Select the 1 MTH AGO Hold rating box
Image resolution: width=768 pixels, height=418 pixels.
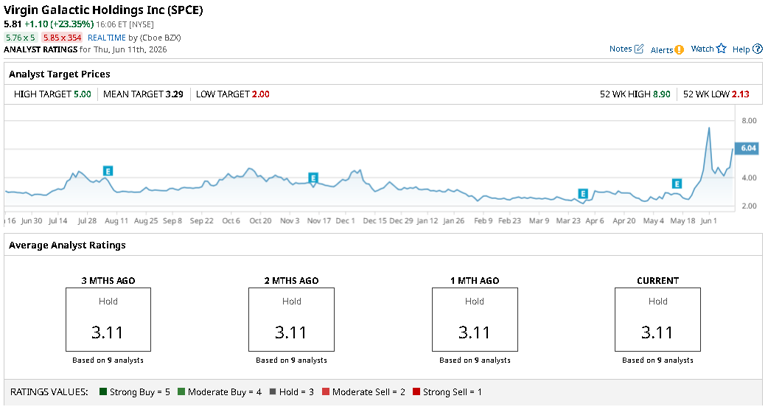[x=475, y=320]
